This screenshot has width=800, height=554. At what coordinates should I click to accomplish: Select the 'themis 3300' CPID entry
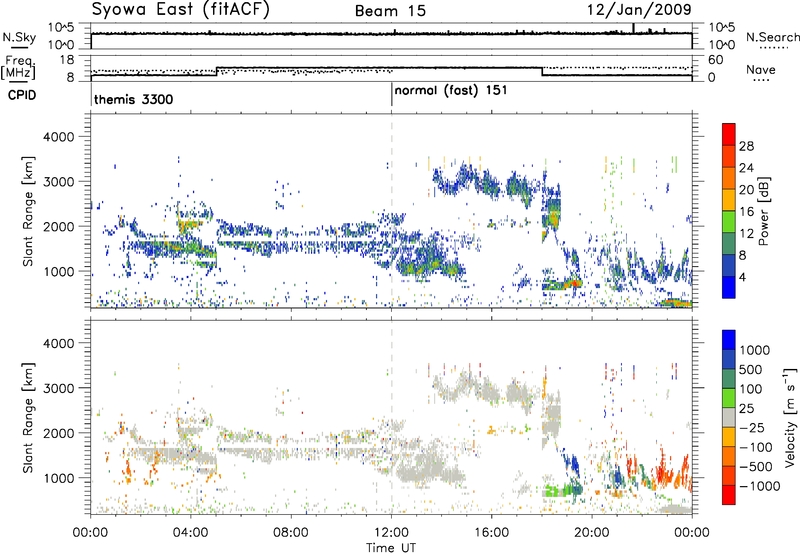[134, 99]
